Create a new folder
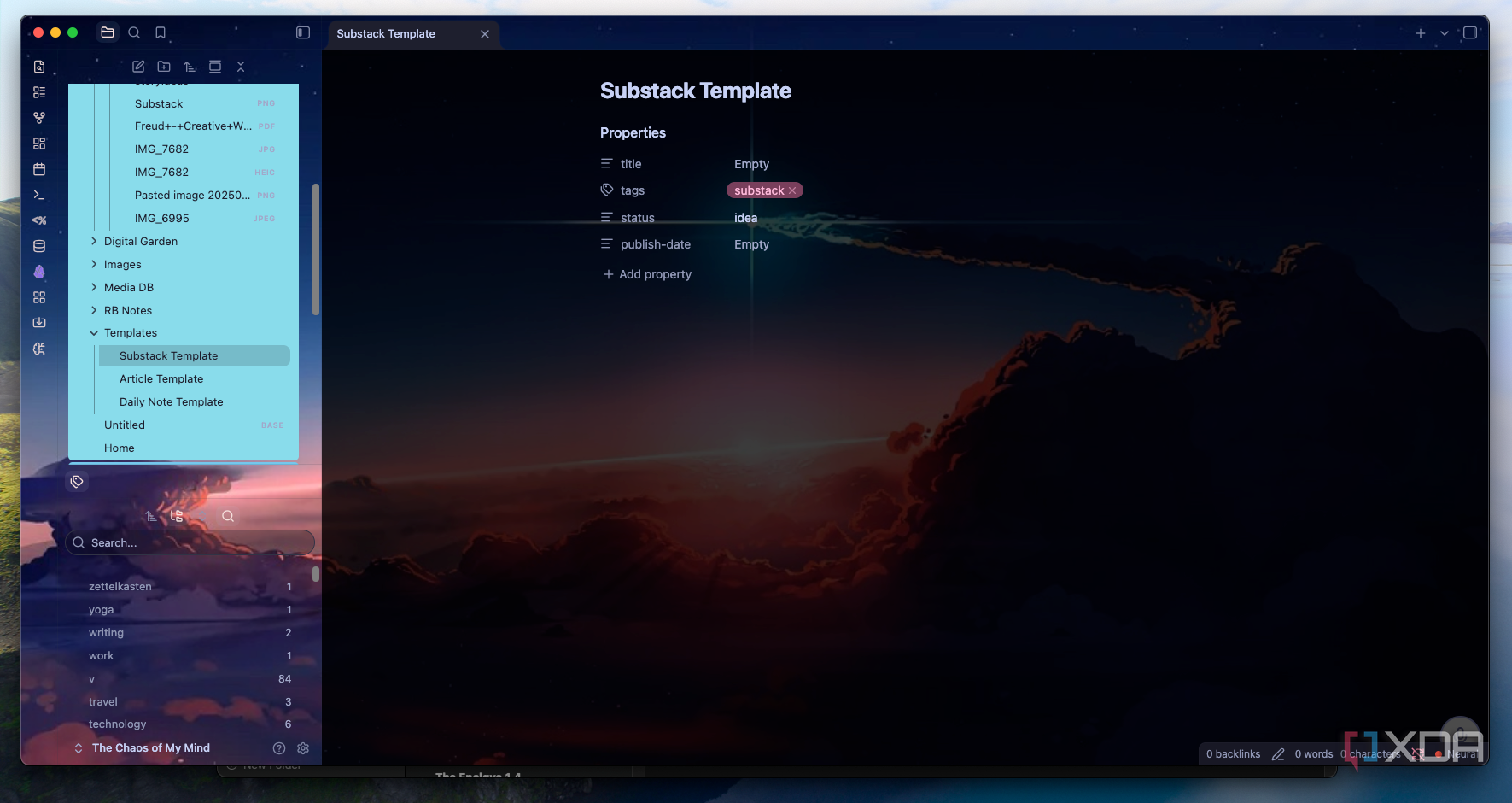Image resolution: width=1512 pixels, height=803 pixels. click(164, 67)
